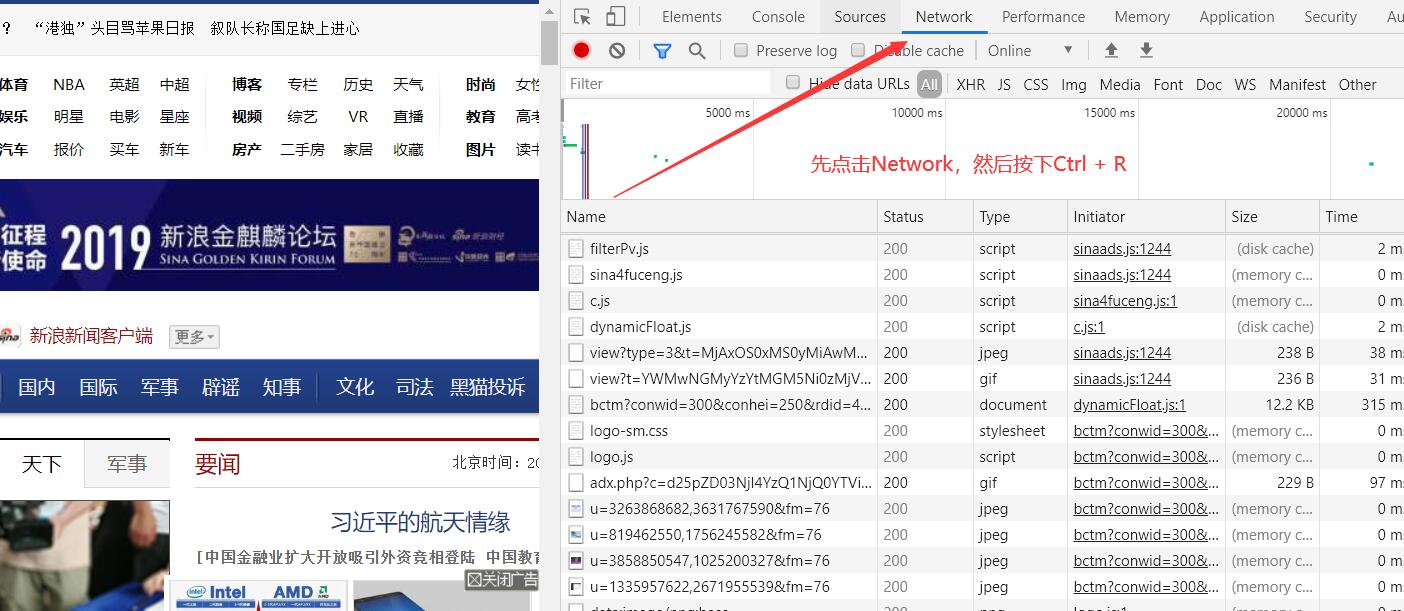This screenshot has height=611, width=1404.
Task: Switch to the Elements tab
Action: point(691,17)
